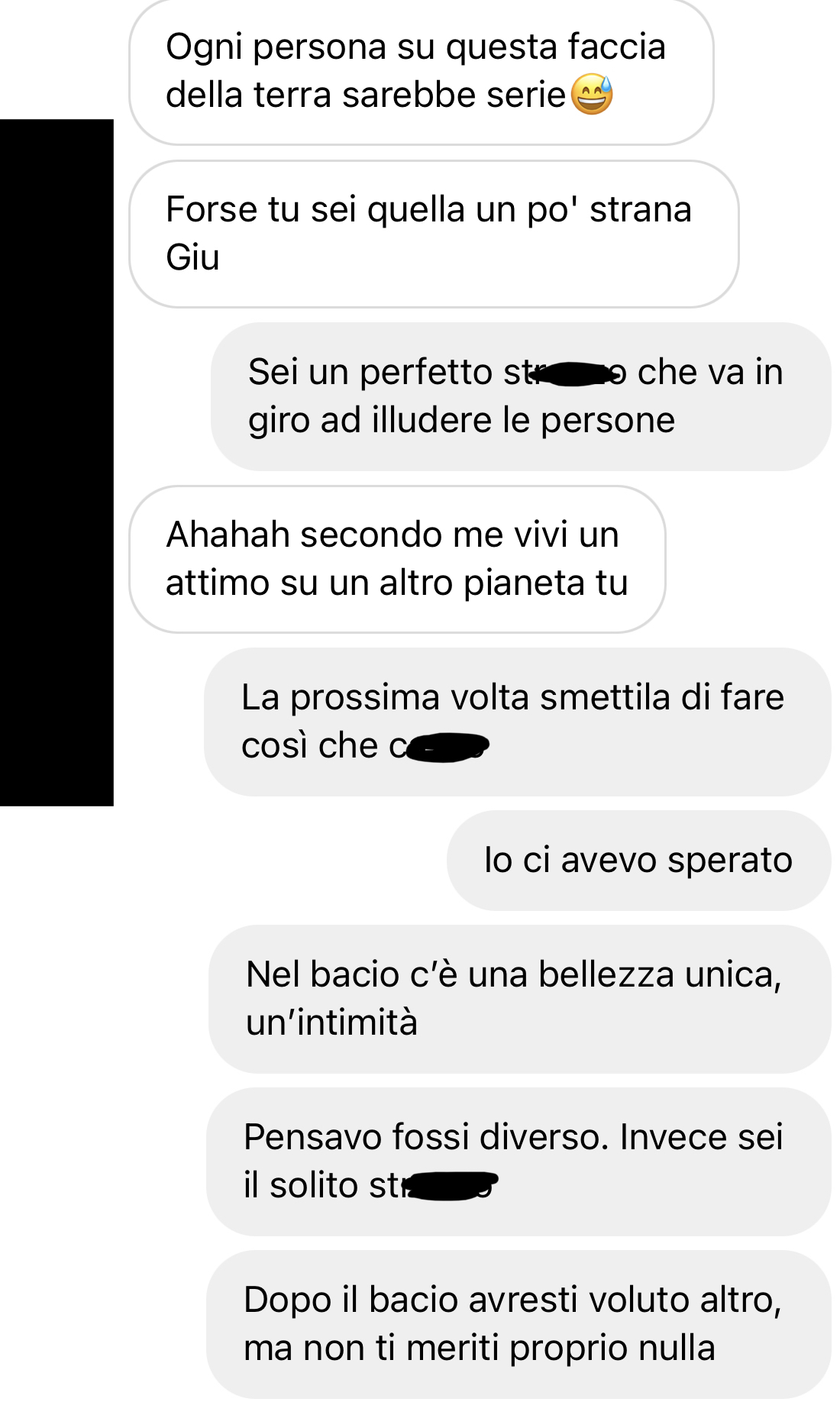Click the black redacted avatar column

click(x=57, y=462)
